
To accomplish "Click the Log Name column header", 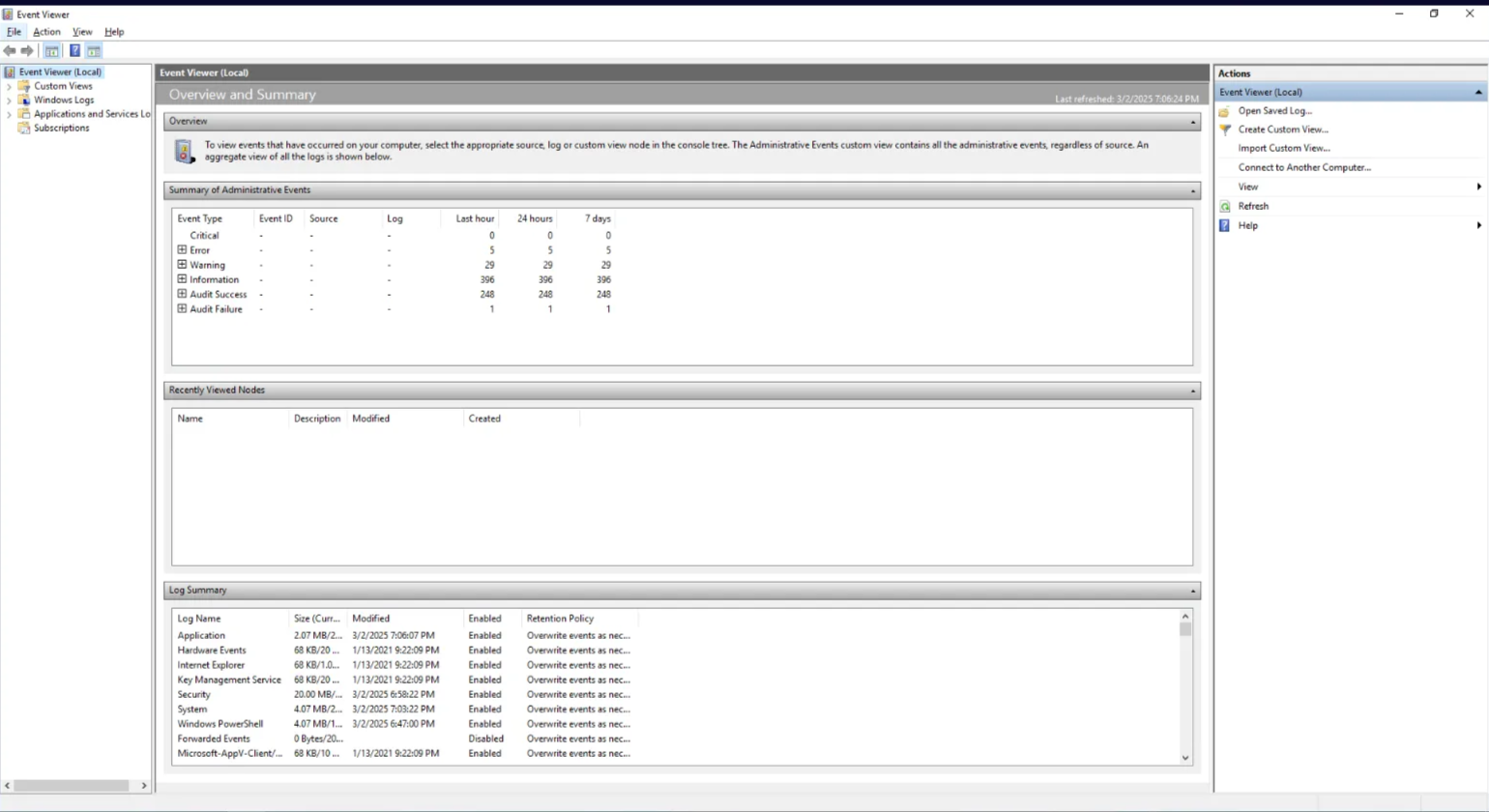I will coord(231,619).
